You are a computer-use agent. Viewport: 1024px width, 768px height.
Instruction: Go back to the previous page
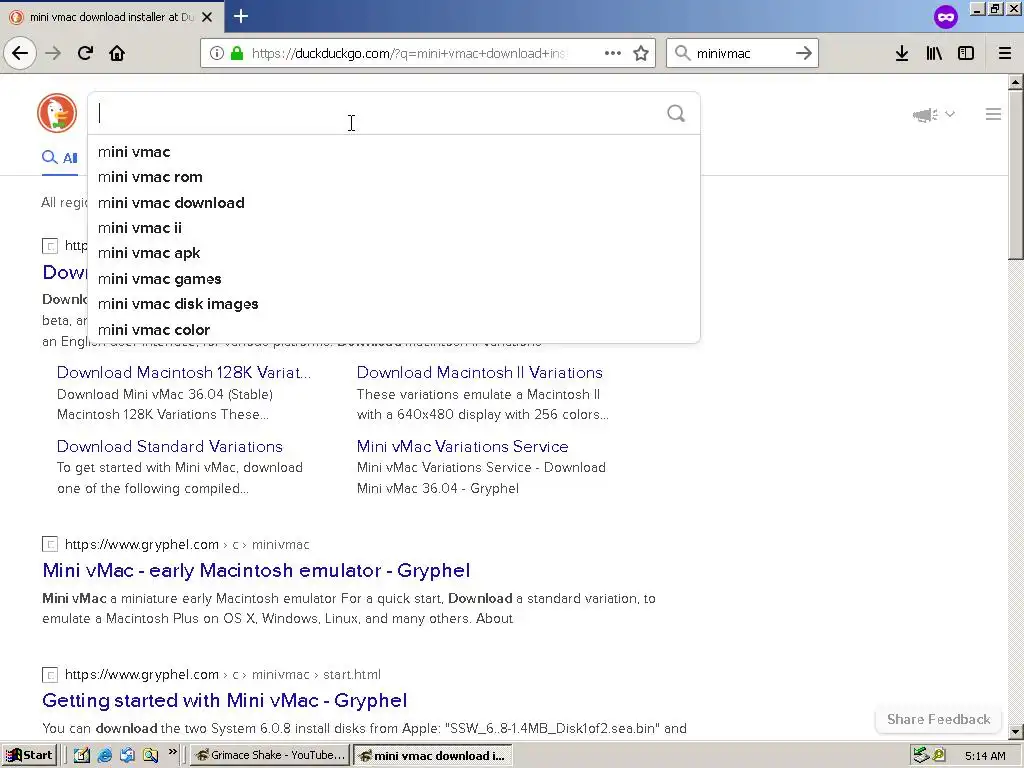point(20,53)
